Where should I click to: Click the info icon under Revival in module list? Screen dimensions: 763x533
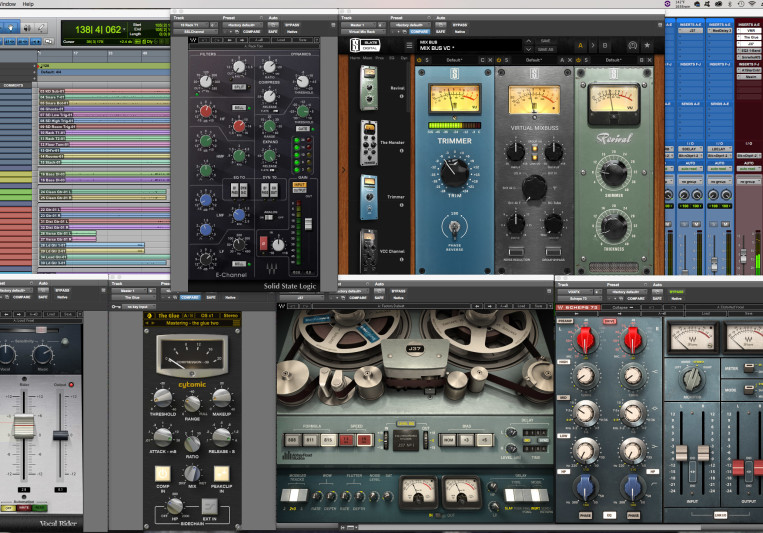tap(401, 96)
